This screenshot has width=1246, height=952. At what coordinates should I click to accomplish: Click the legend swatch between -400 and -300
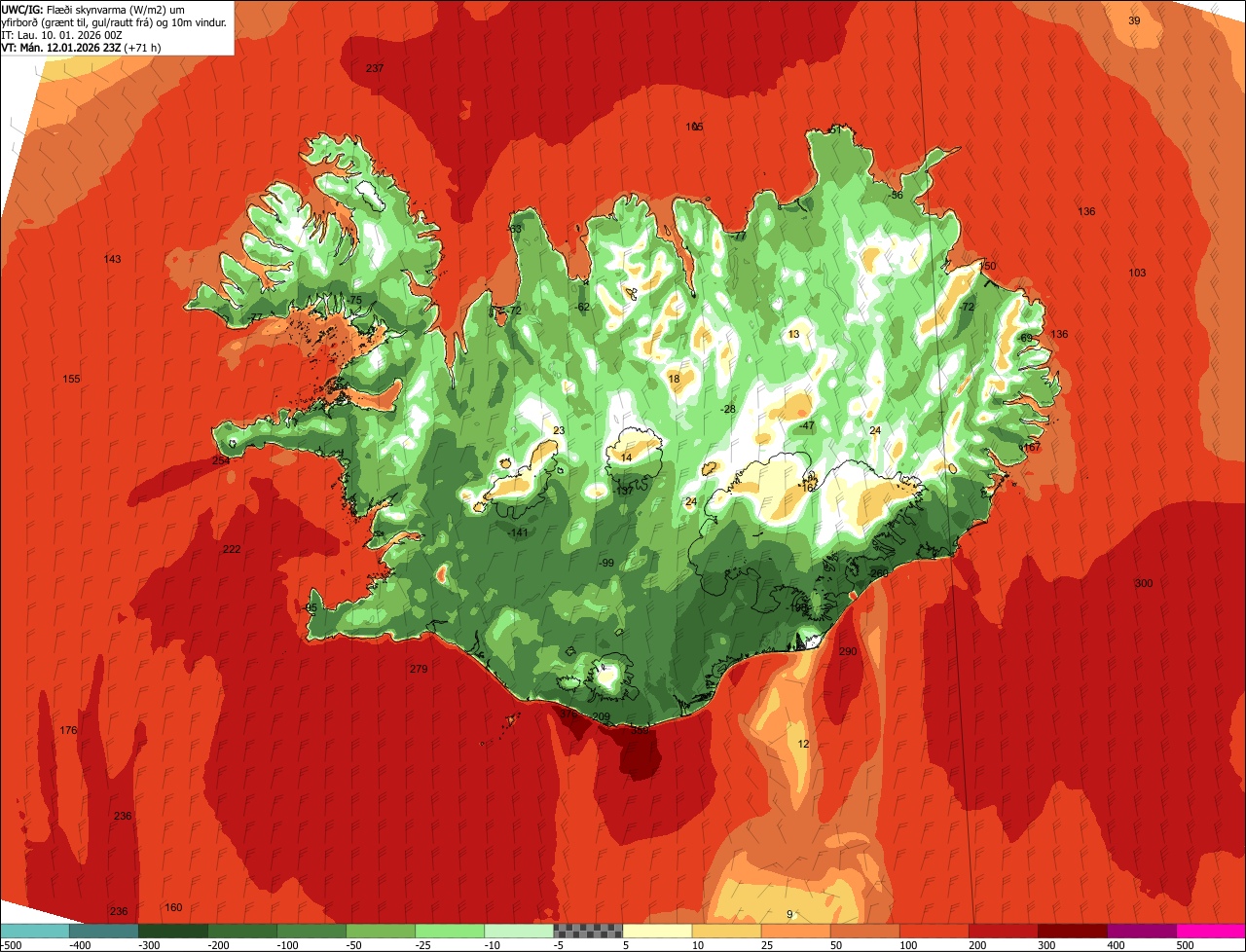pos(104,931)
